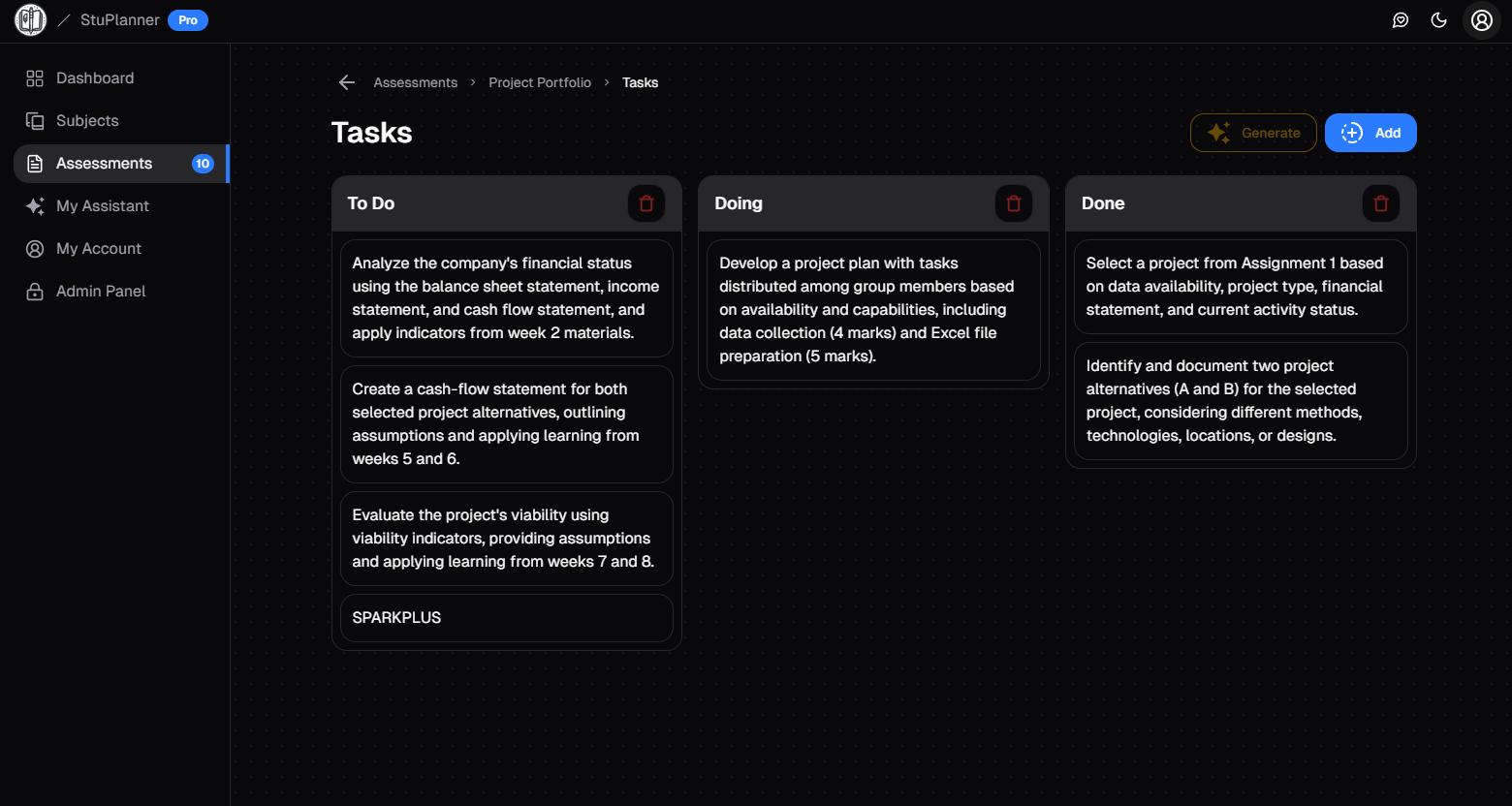Click the My Account person icon
Viewport: 1512px width, 806px height.
point(35,249)
